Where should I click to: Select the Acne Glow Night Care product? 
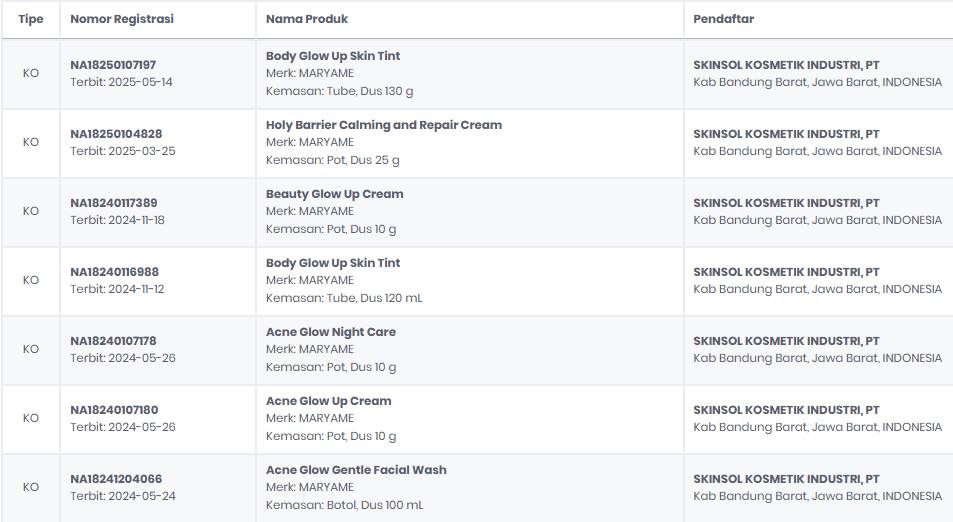click(330, 332)
